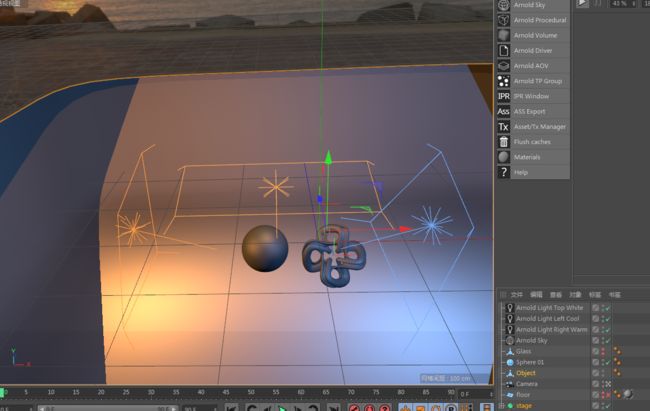This screenshot has width=650, height=411.
Task: Click the Arnold Volume icon
Action: [503, 35]
